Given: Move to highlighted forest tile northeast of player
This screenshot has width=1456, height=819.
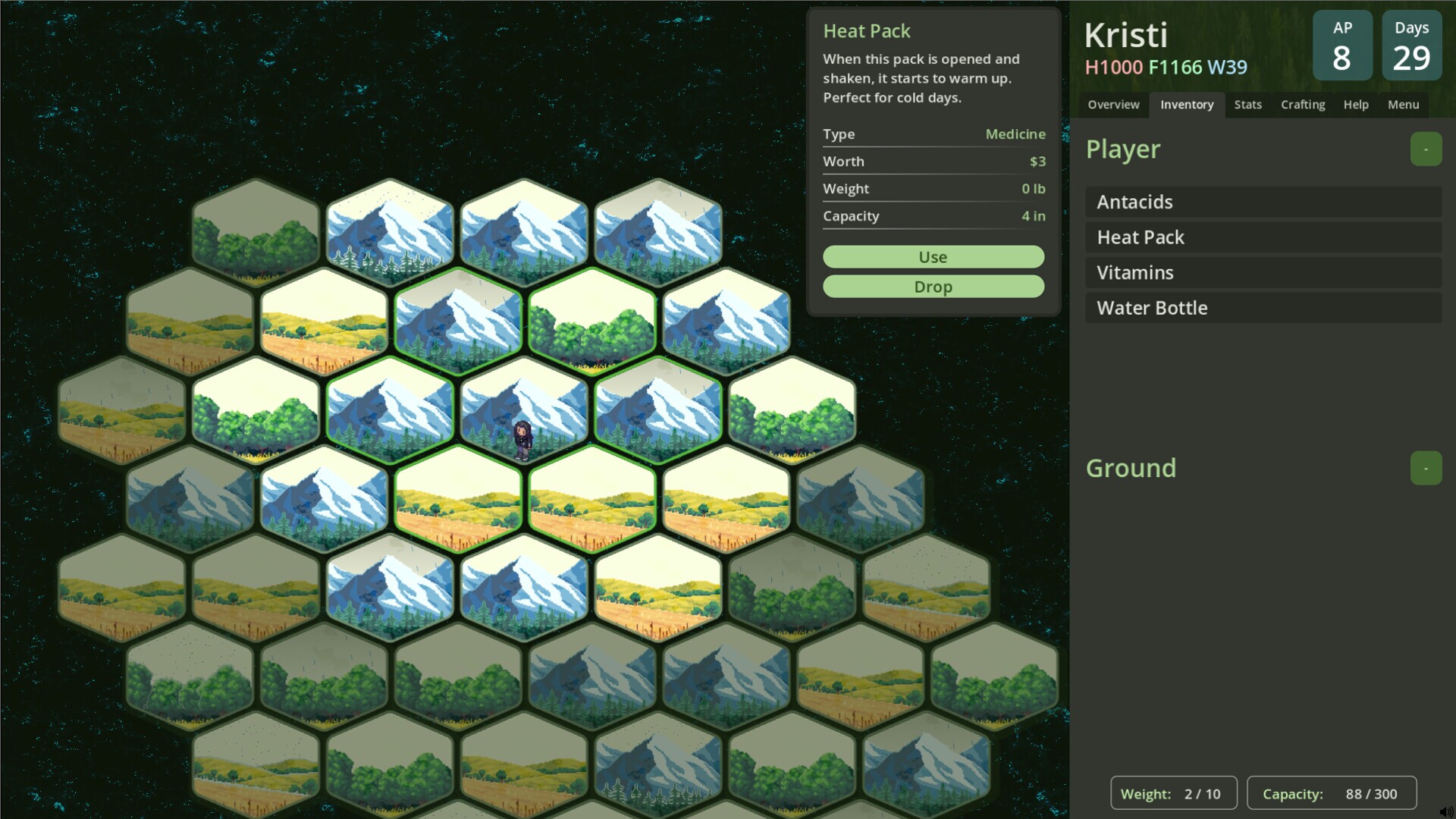Looking at the screenshot, I should 591,321.
